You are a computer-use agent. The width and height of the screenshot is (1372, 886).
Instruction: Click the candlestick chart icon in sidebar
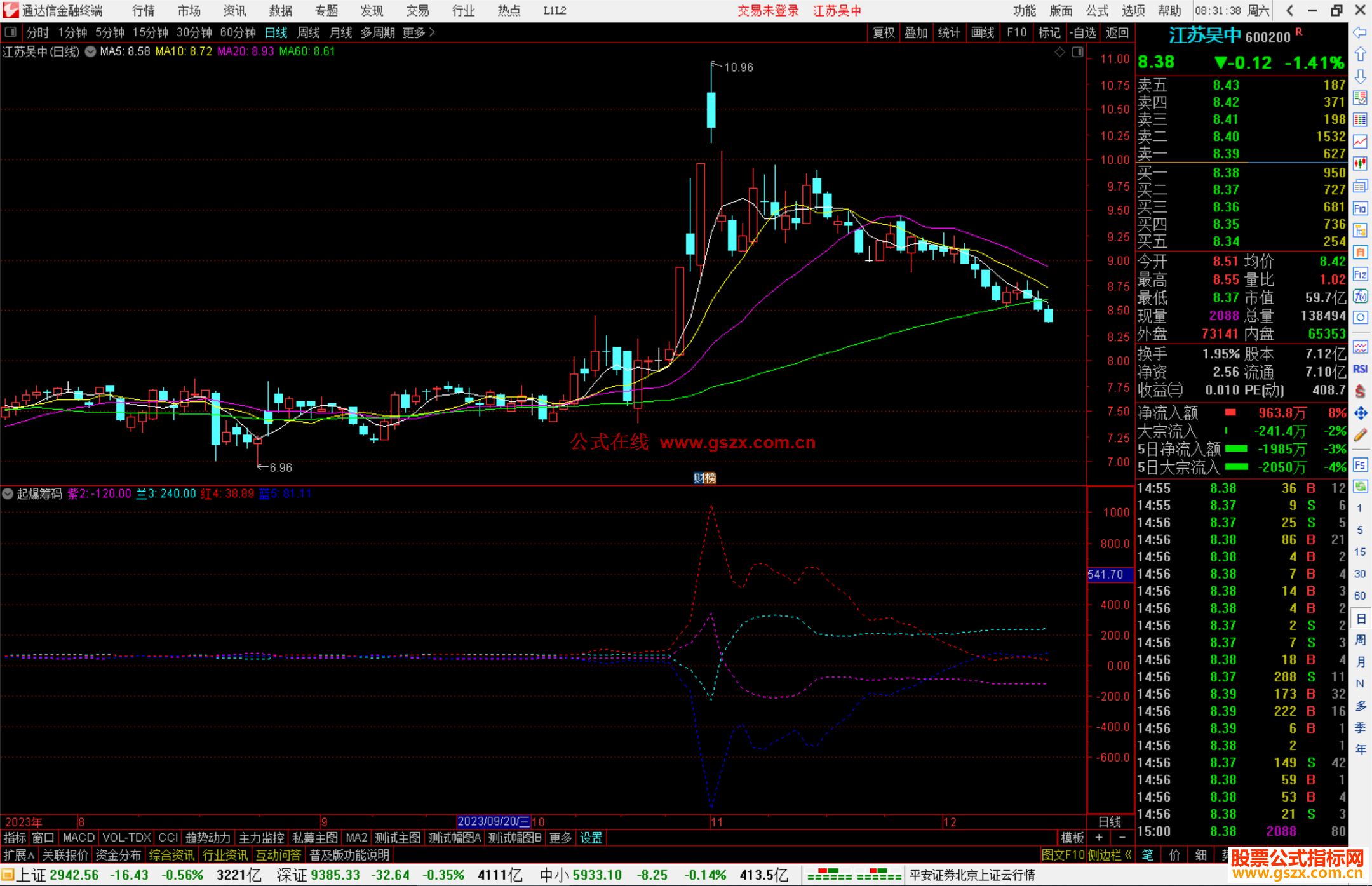1360,163
